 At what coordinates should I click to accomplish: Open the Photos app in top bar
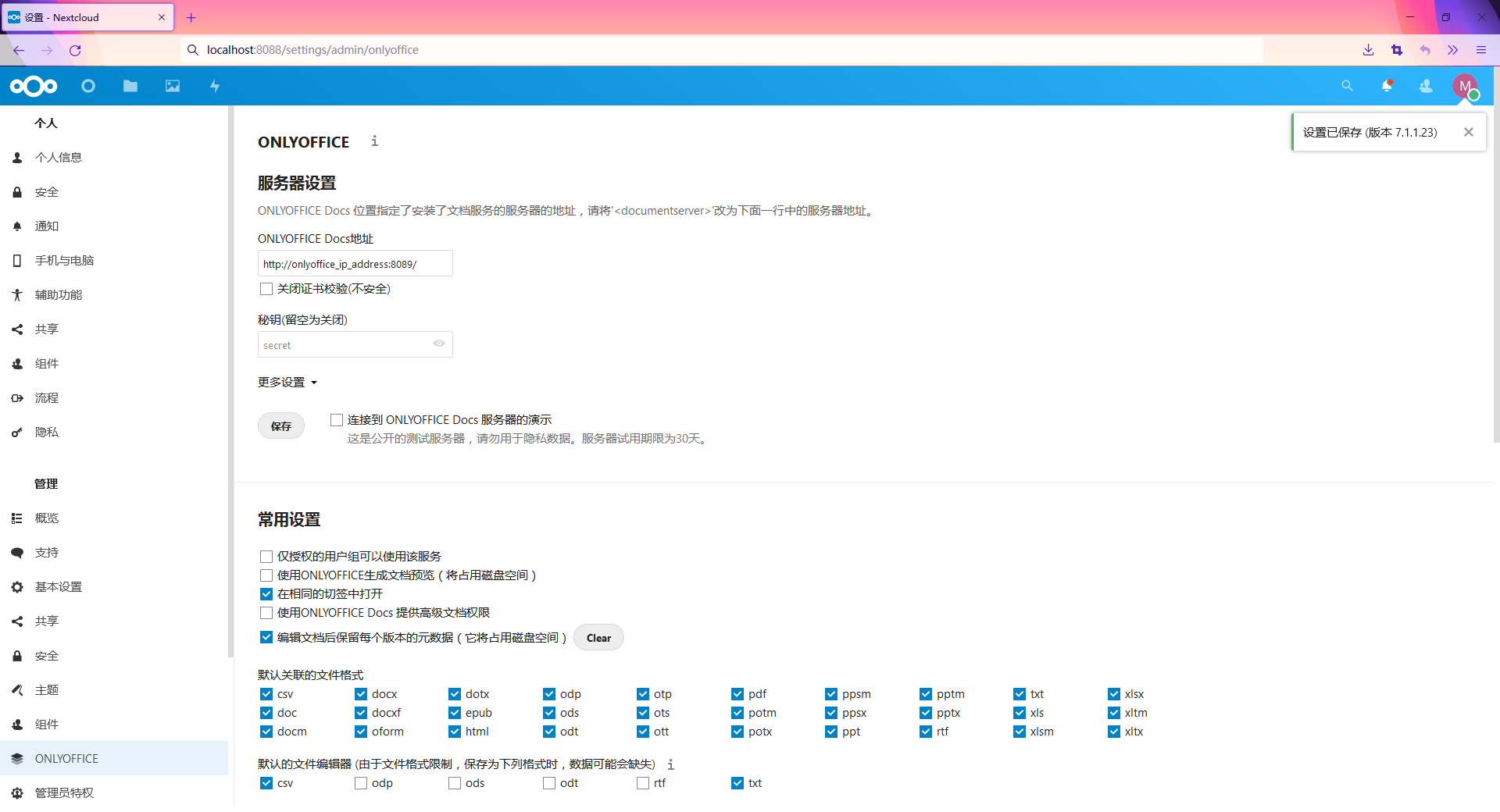coord(172,86)
